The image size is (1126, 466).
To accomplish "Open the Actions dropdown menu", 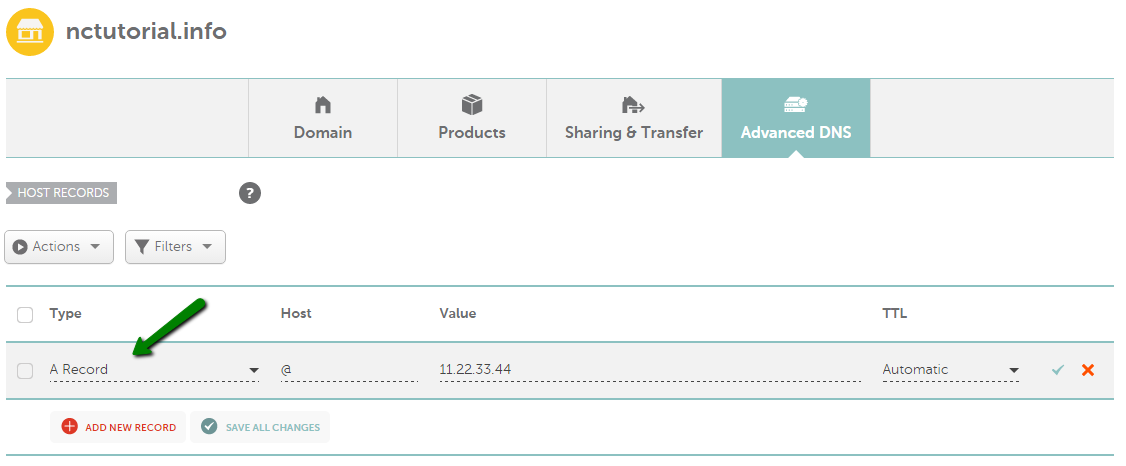I will [59, 246].
